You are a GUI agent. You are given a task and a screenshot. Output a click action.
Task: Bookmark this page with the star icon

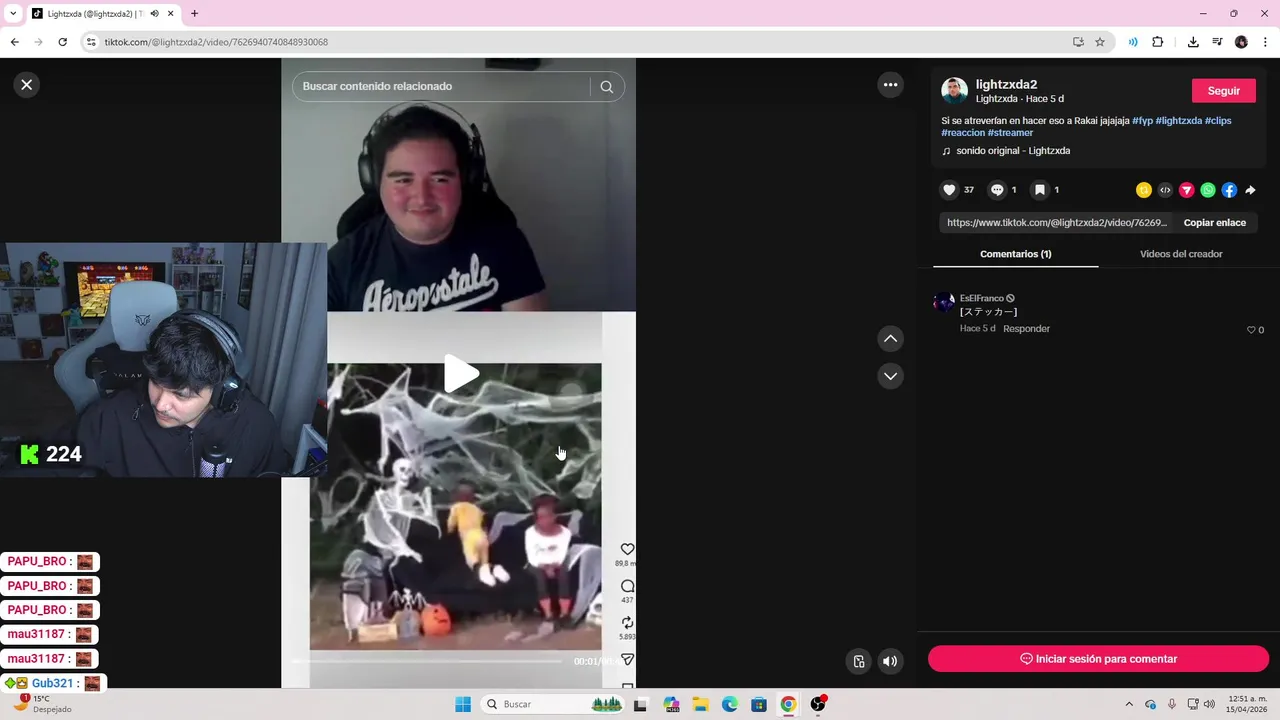1100,42
